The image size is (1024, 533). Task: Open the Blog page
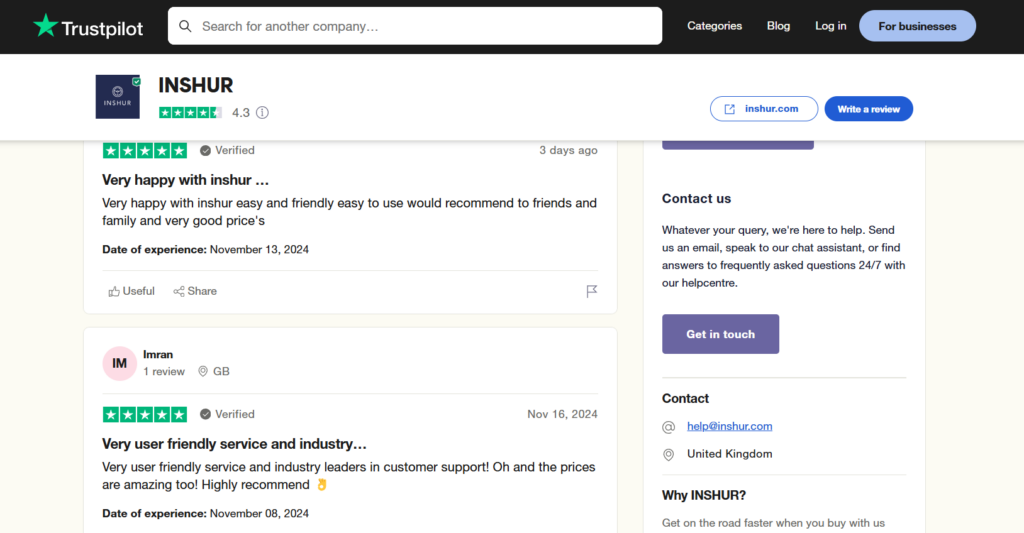778,26
